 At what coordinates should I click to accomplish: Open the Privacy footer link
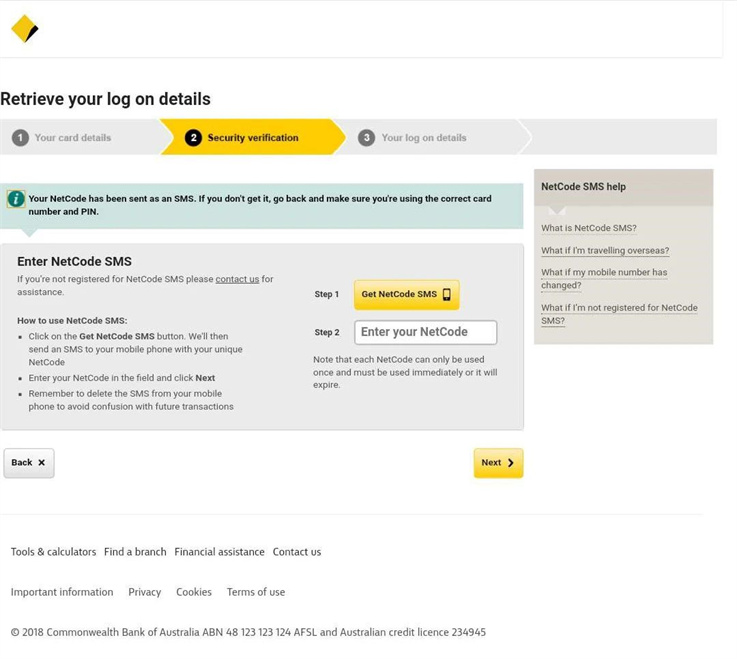click(x=145, y=592)
